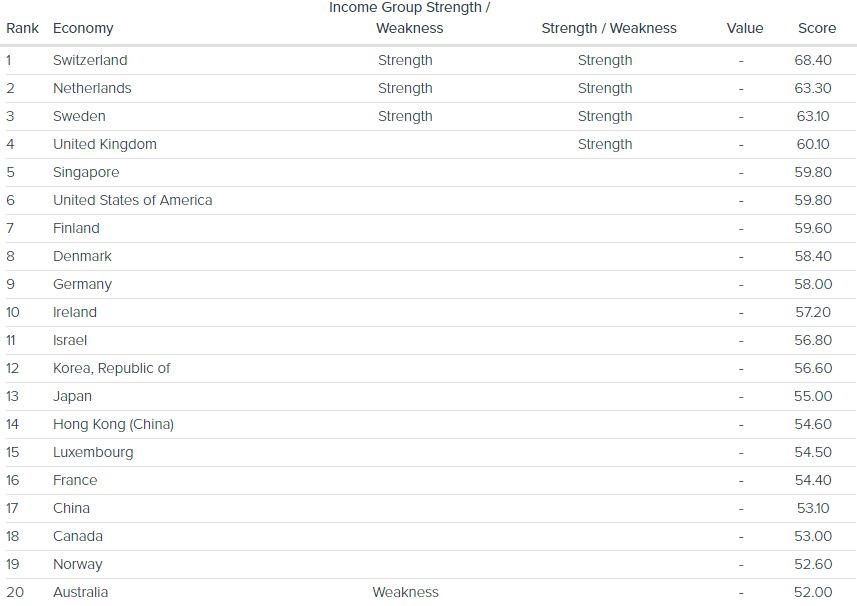Open the Switzerland economy entry
Viewport: 857px width, 606px height.
90,60
